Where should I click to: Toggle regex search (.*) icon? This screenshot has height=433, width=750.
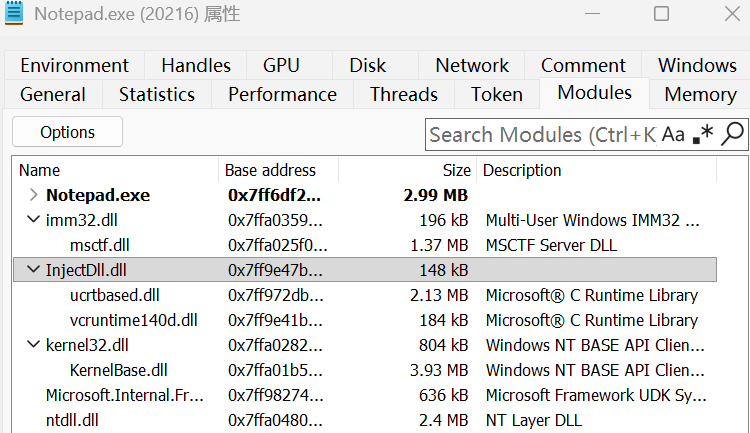[x=703, y=134]
